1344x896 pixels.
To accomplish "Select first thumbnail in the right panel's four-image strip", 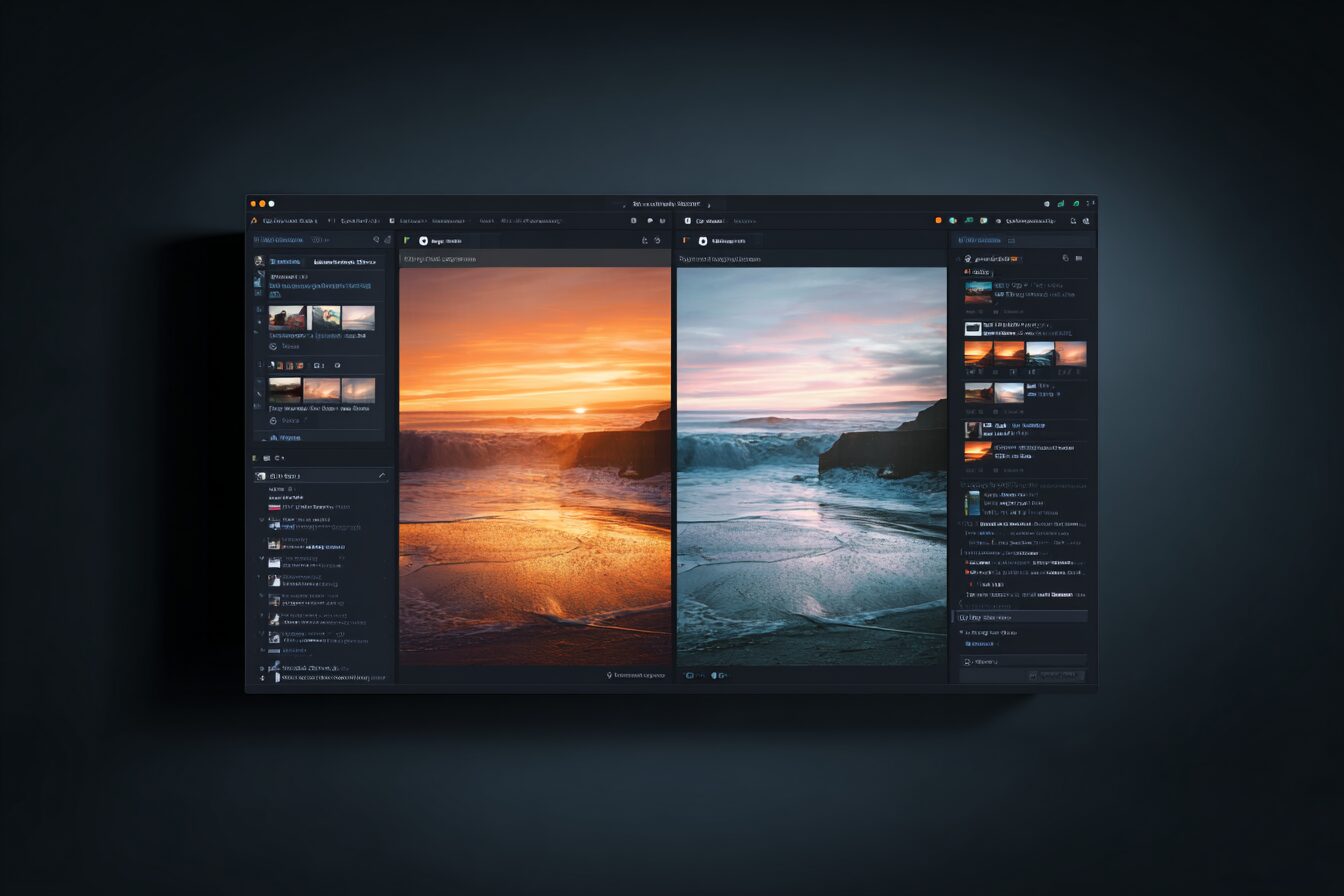I will click(x=978, y=353).
